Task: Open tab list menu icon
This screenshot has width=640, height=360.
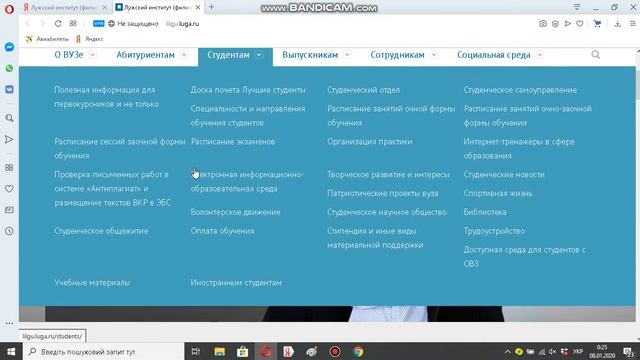Action: coord(577,7)
